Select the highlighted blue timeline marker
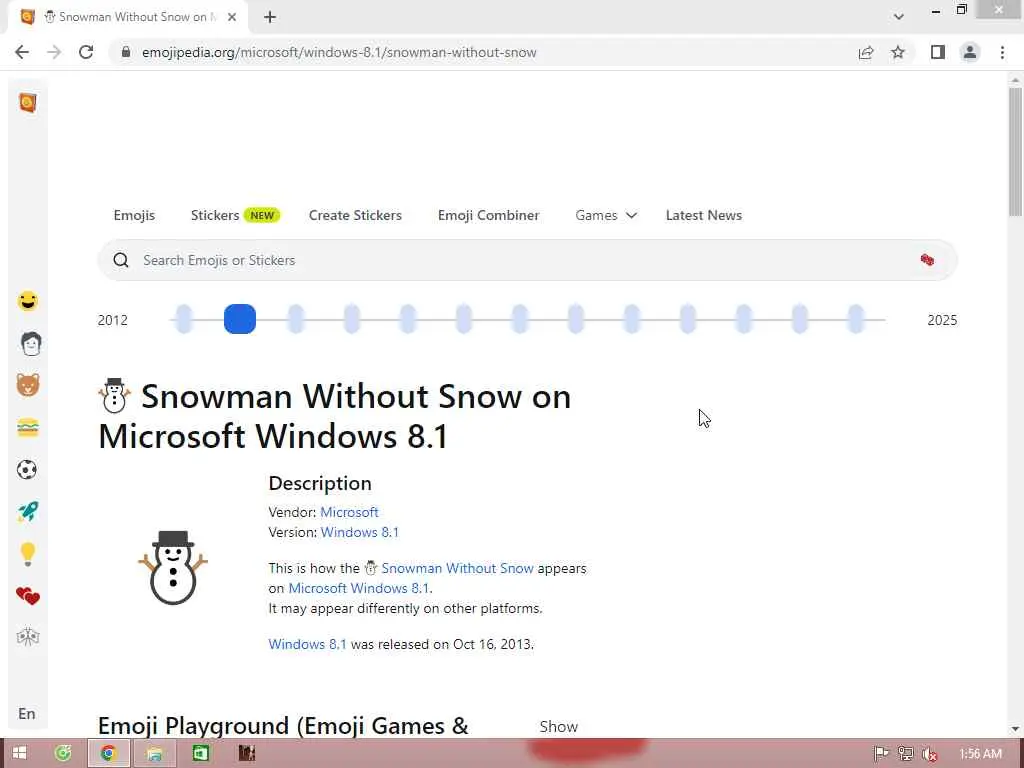This screenshot has height=768, width=1024. coord(240,319)
